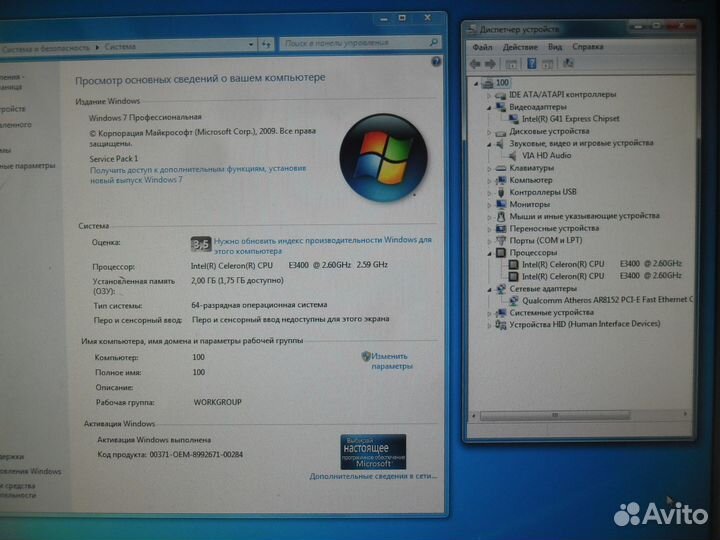Screen dimensions: 720x540
Task: Click the WORKGROUP value text
Action: pyautogui.click(x=217, y=402)
